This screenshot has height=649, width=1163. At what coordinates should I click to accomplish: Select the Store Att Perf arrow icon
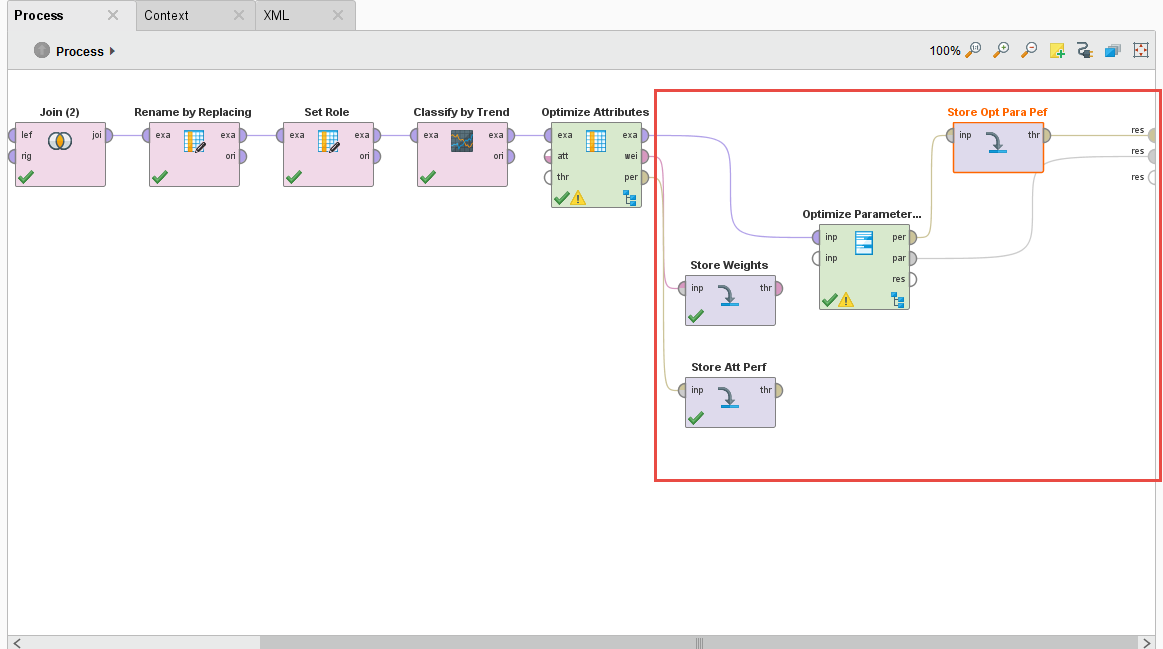729,397
